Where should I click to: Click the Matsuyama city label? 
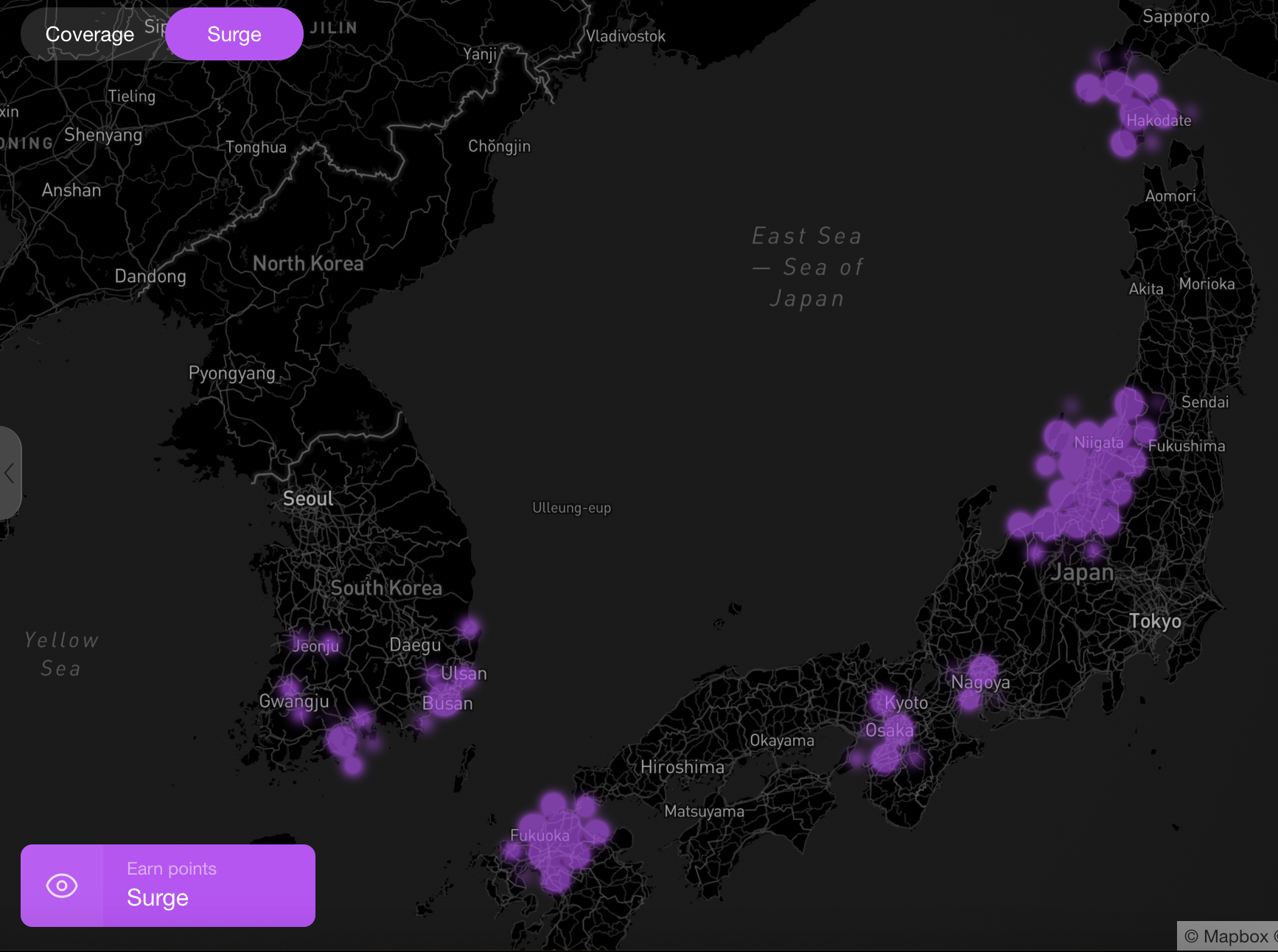705,811
